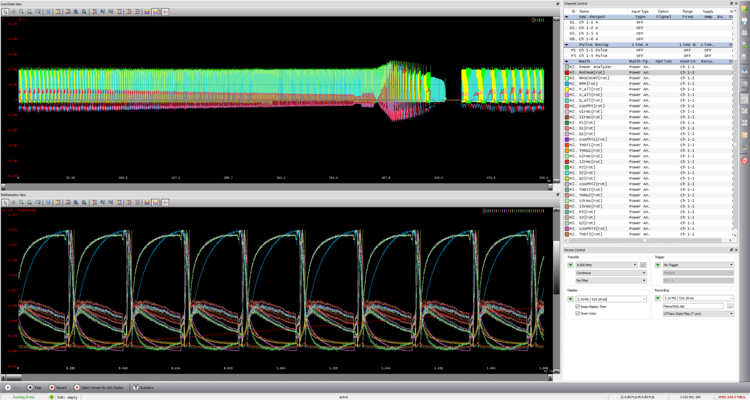Image resolution: width=750 pixels, height=400 pixels.
Task: Float the Channel Control panel
Action: pyautogui.click(x=732, y=3)
